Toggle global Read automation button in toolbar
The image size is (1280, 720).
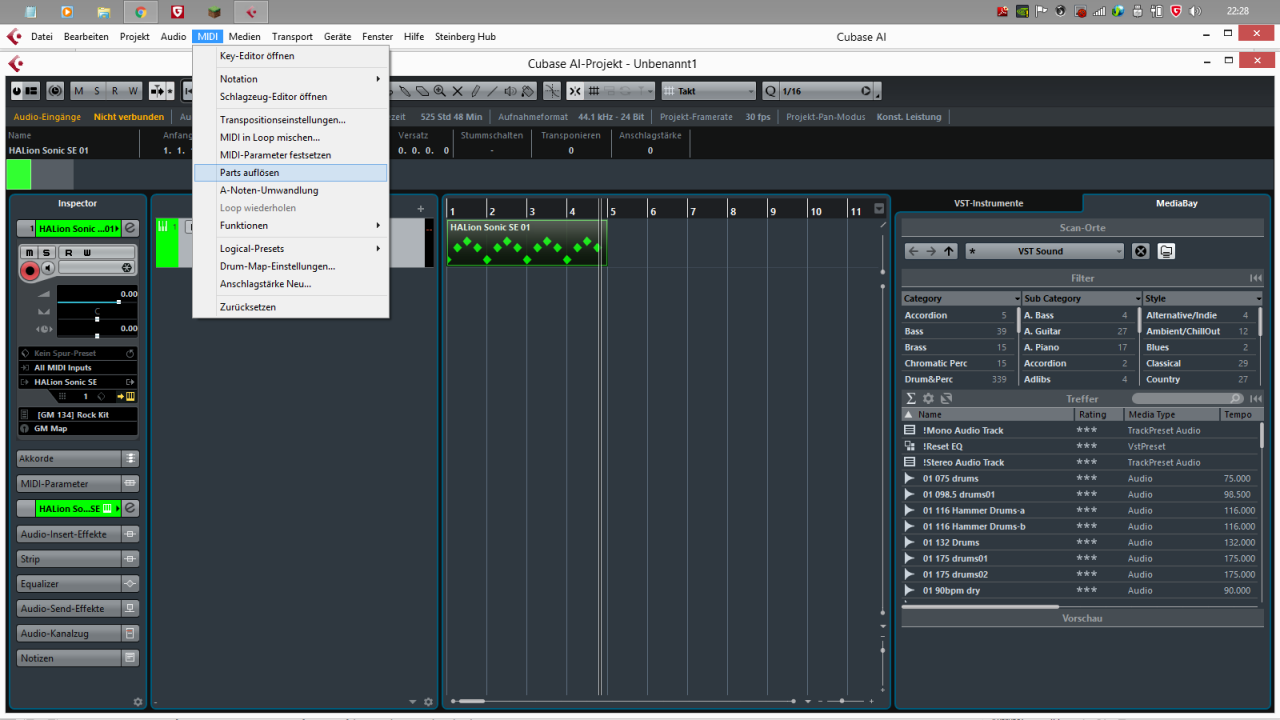coord(115,91)
